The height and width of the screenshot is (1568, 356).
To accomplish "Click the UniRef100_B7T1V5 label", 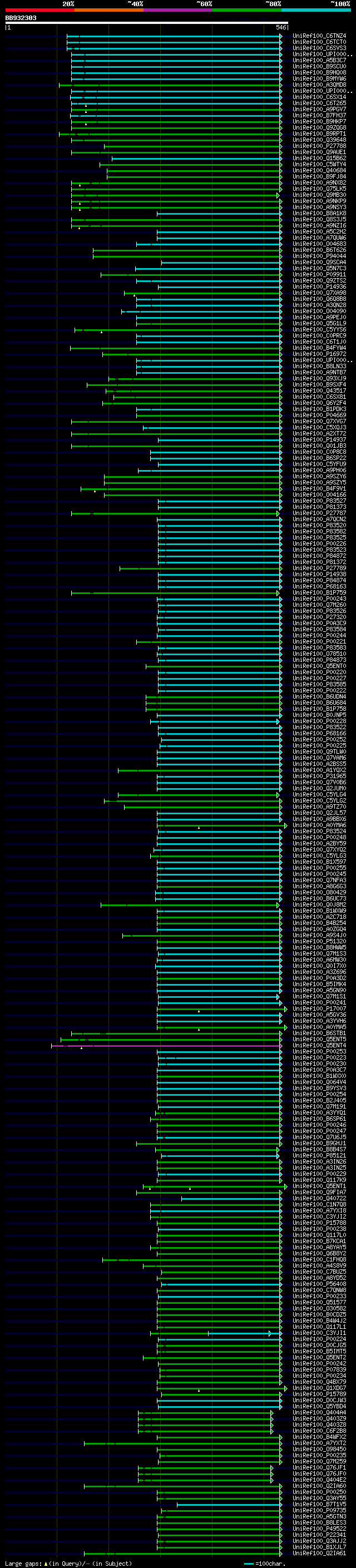I will 319,1505.
